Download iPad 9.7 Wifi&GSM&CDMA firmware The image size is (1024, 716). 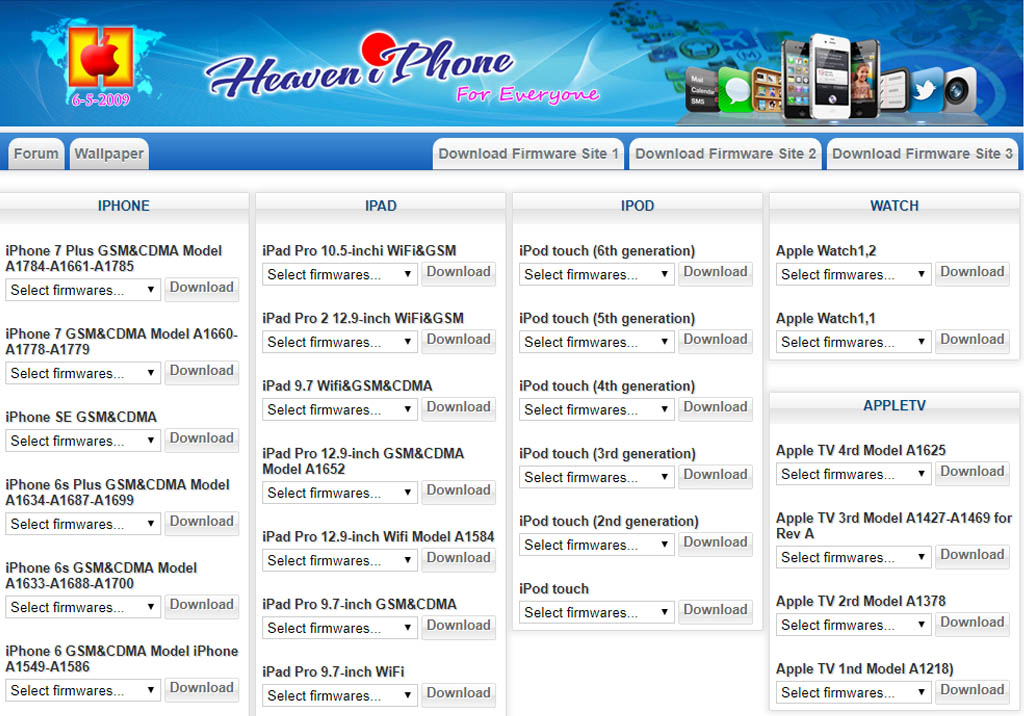click(x=458, y=408)
